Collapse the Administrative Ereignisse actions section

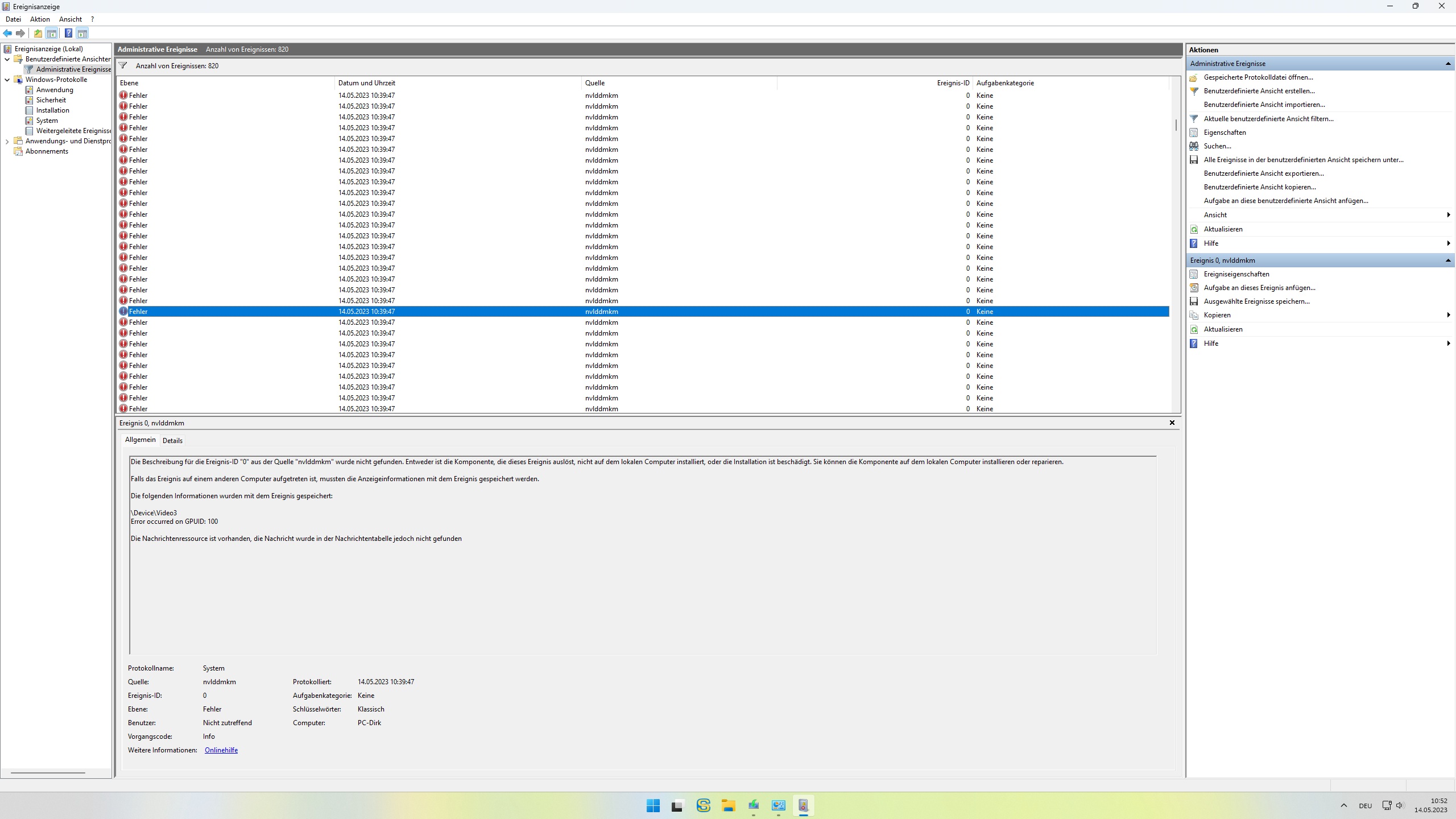tap(1448, 64)
